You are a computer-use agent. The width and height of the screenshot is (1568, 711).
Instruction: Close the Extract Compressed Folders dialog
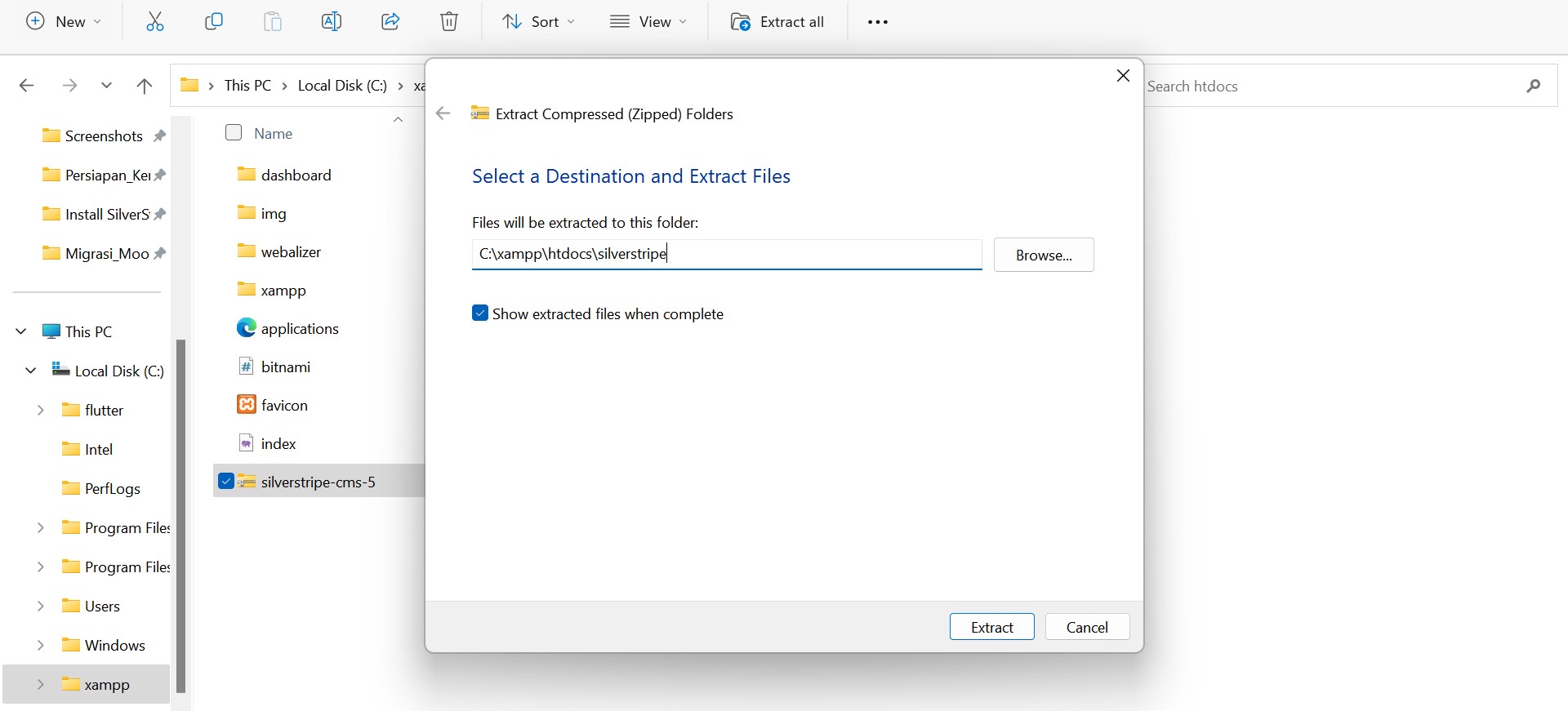coord(1123,76)
